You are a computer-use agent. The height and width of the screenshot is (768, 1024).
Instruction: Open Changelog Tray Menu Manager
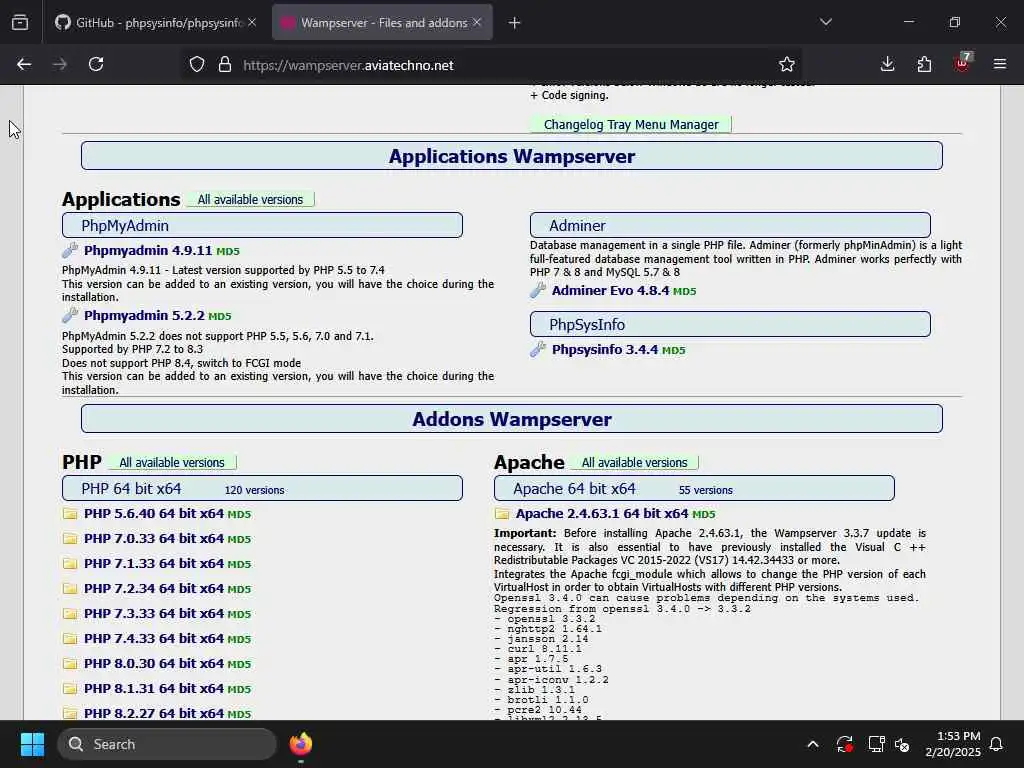pos(631,125)
